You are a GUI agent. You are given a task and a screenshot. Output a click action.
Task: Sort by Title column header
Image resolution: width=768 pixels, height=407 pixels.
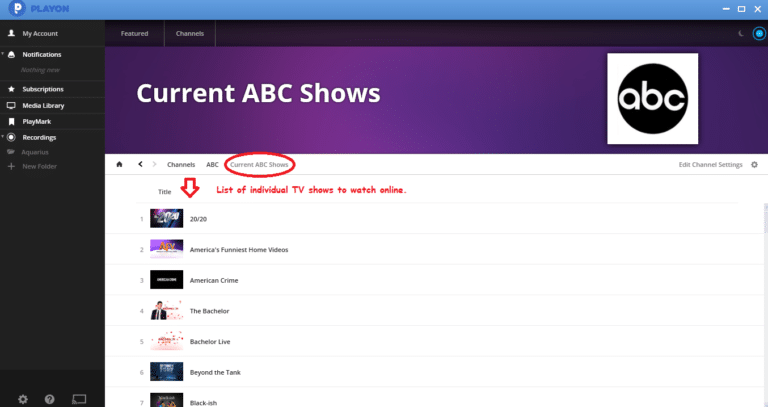point(165,192)
